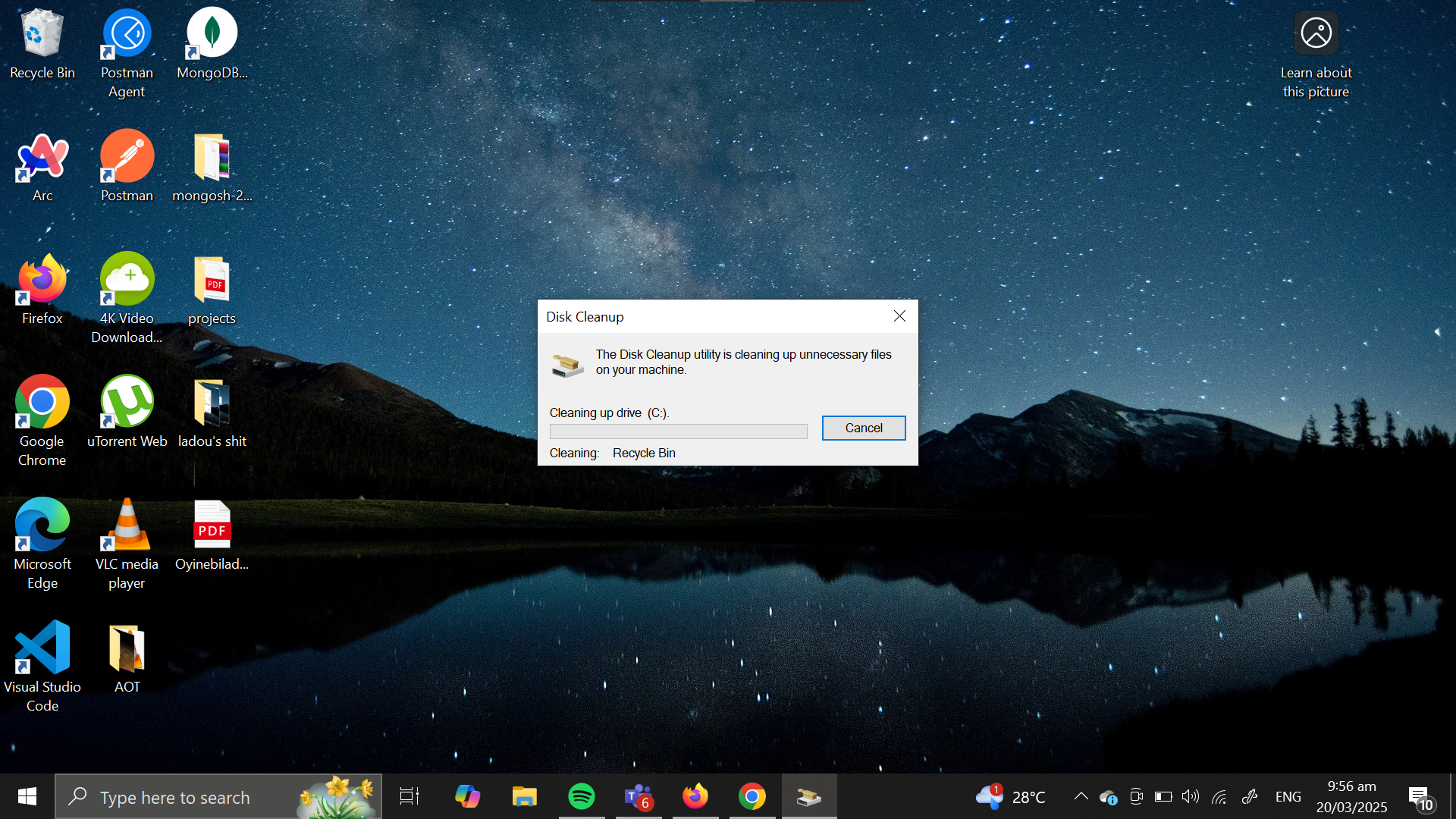Screen dimensions: 1456x819
Task: Click the Disk Cleanup progress bar
Action: (678, 431)
